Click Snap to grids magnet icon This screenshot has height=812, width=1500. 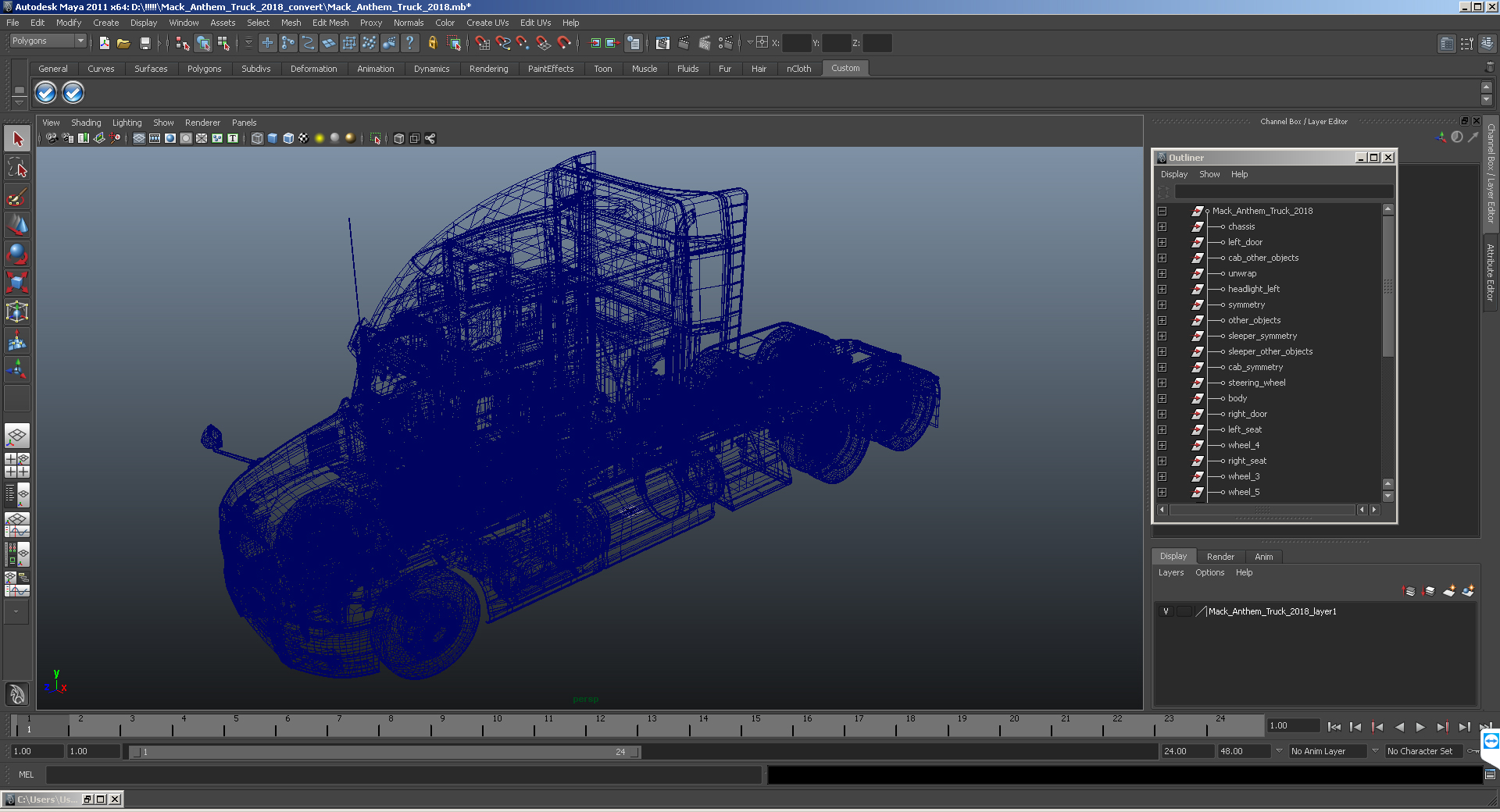(x=483, y=43)
